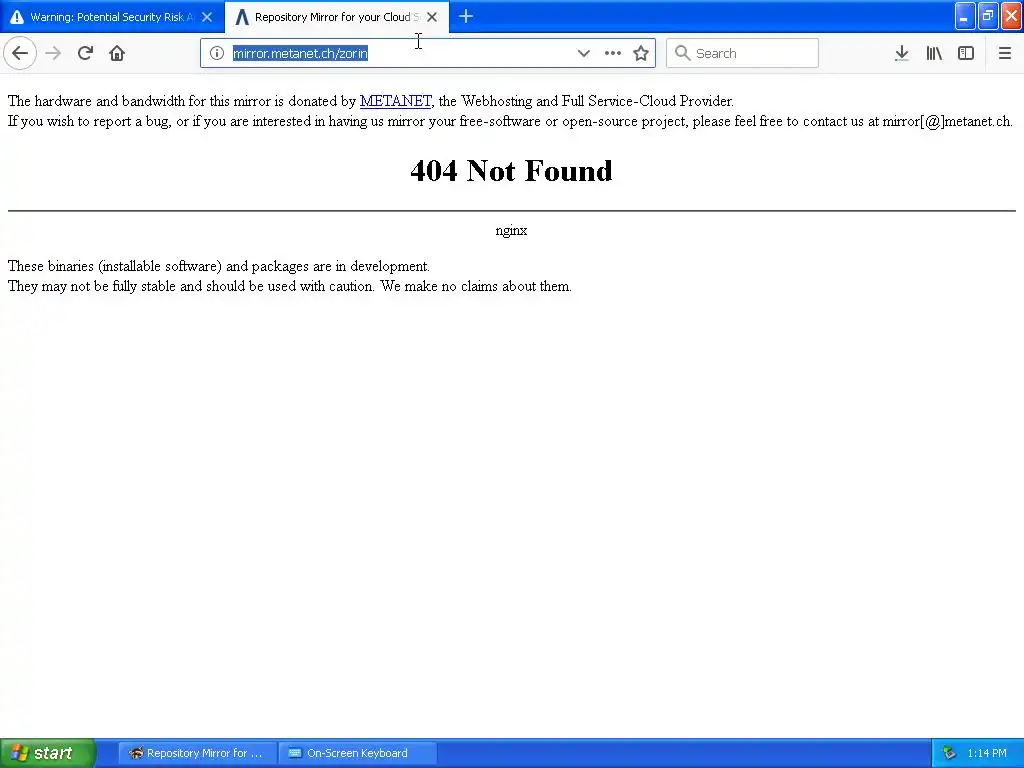Image resolution: width=1024 pixels, height=768 pixels.
Task: Click the 1:14 PM taskbar clock
Action: coord(987,753)
